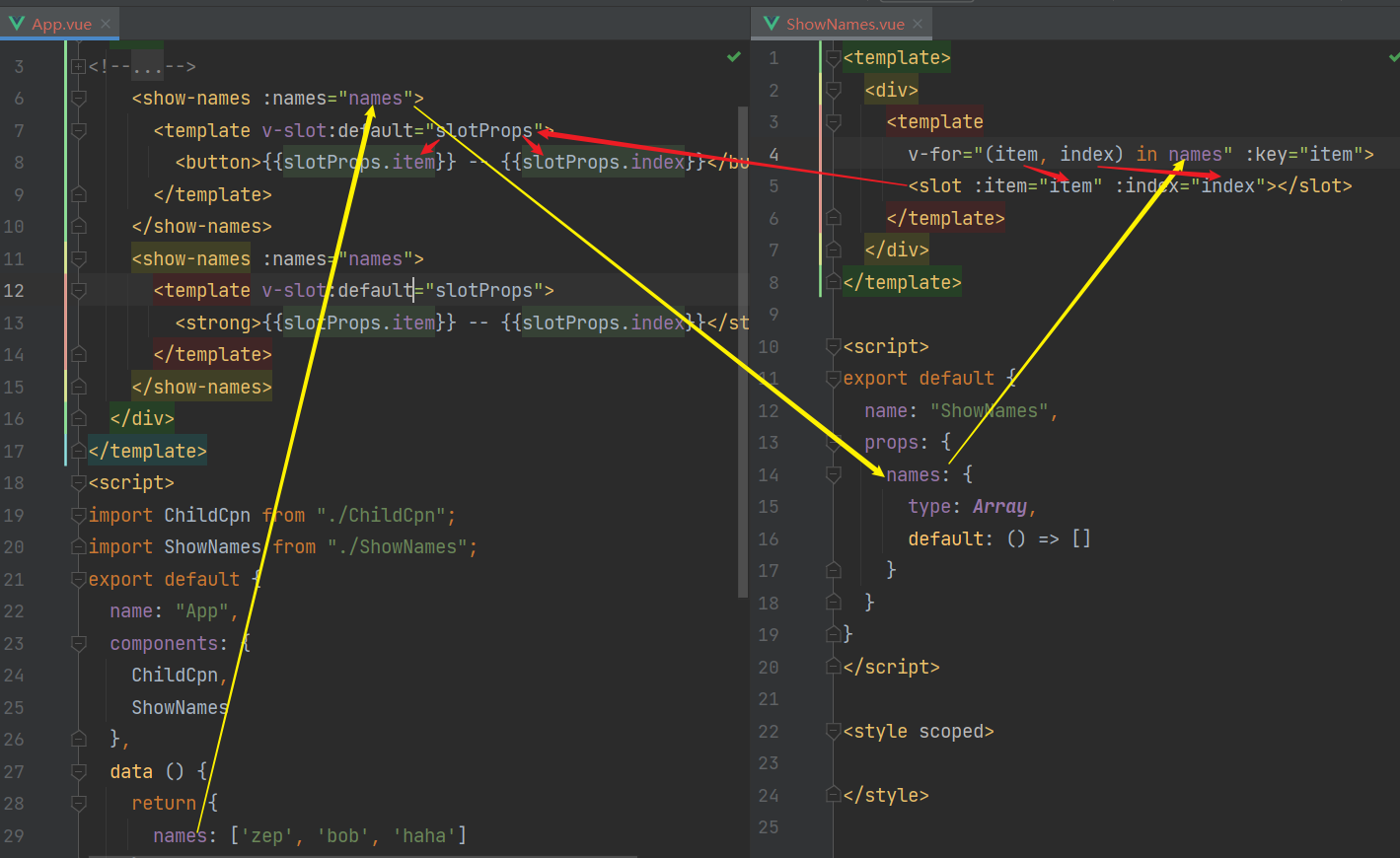Click the </div> tag on line 16 in App.vue
The image size is (1400, 858).
tap(143, 419)
